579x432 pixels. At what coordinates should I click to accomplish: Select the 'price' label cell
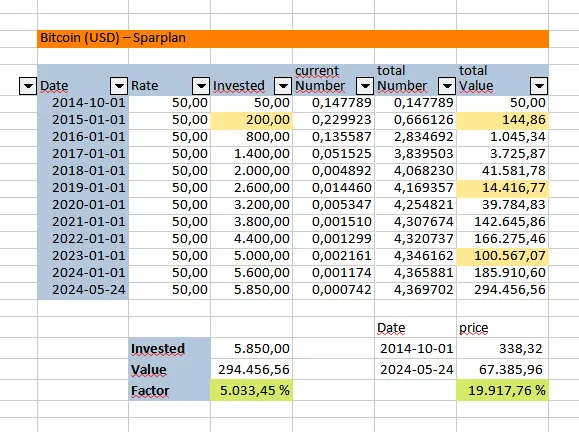pos(503,328)
